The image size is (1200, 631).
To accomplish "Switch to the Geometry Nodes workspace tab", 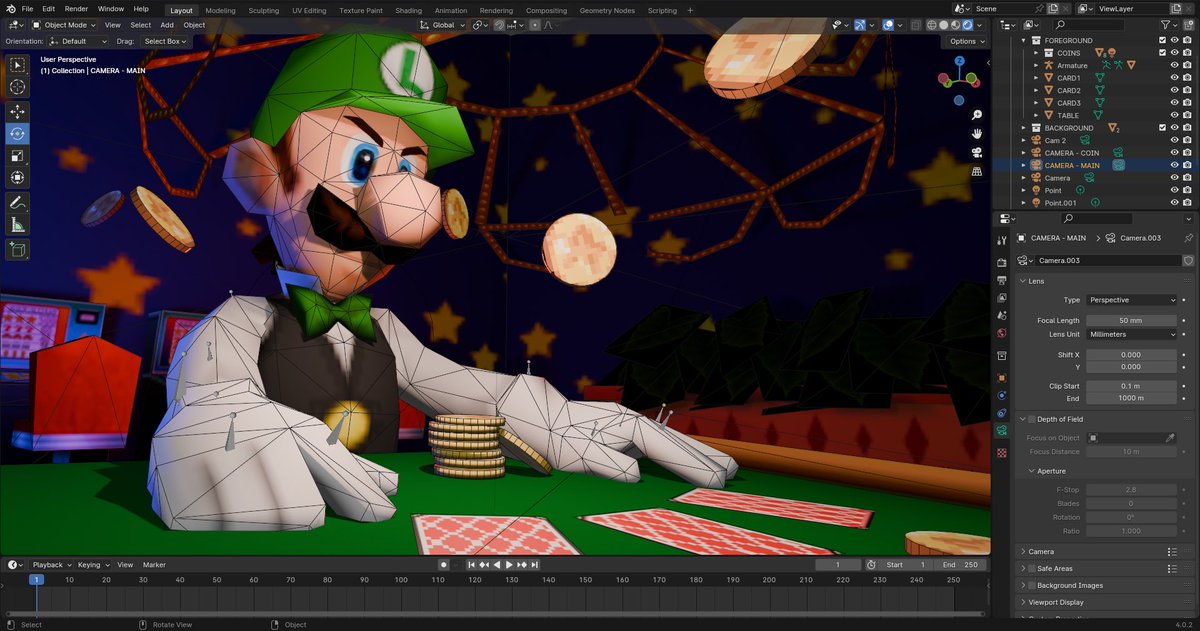I will pos(607,10).
